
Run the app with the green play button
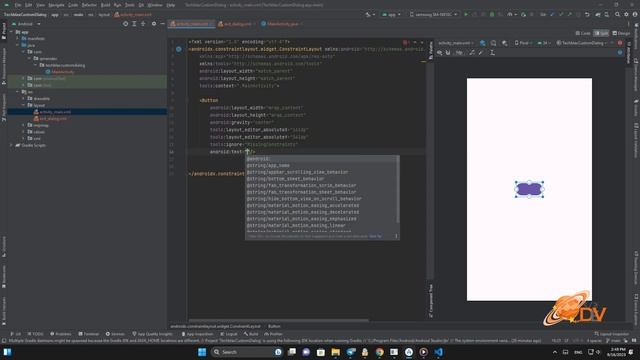pos(466,14)
